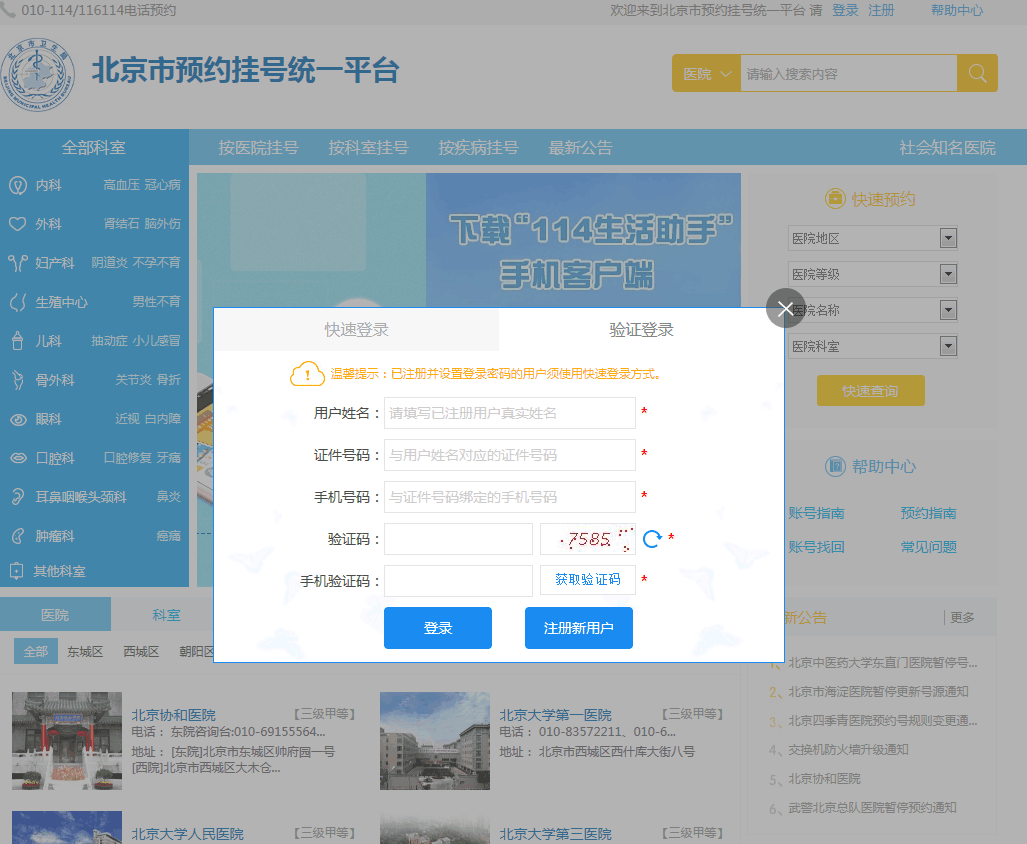1027x844 pixels.
Task: Click the 7585 captcha image
Action: 588,539
